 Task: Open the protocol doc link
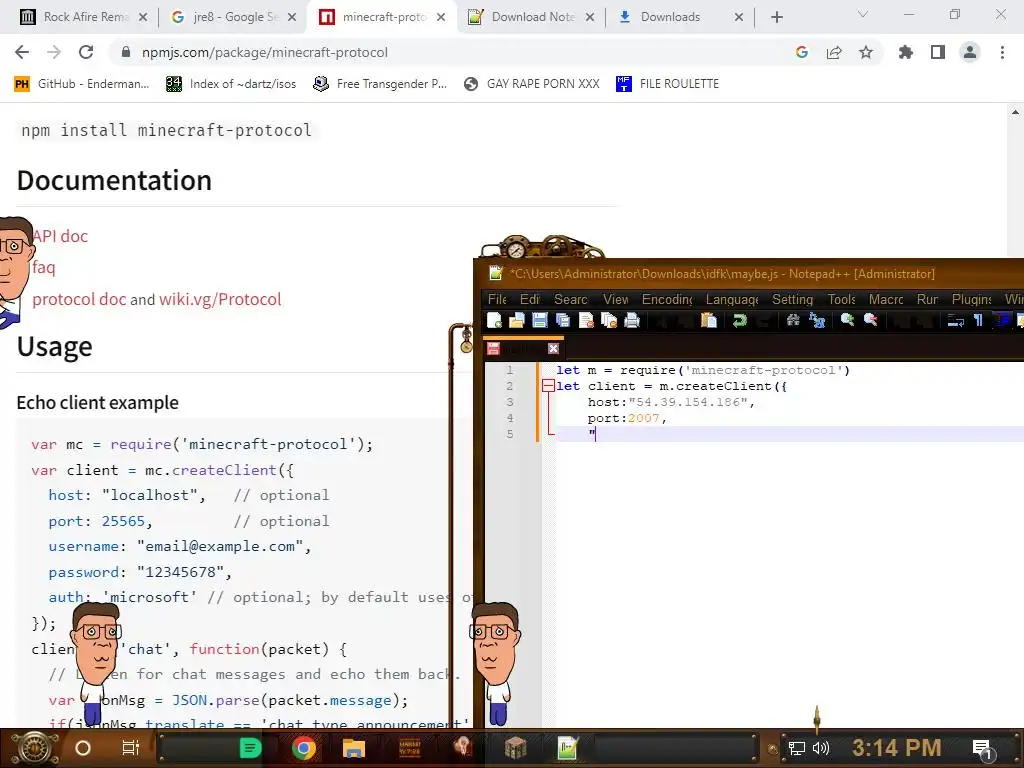click(79, 299)
